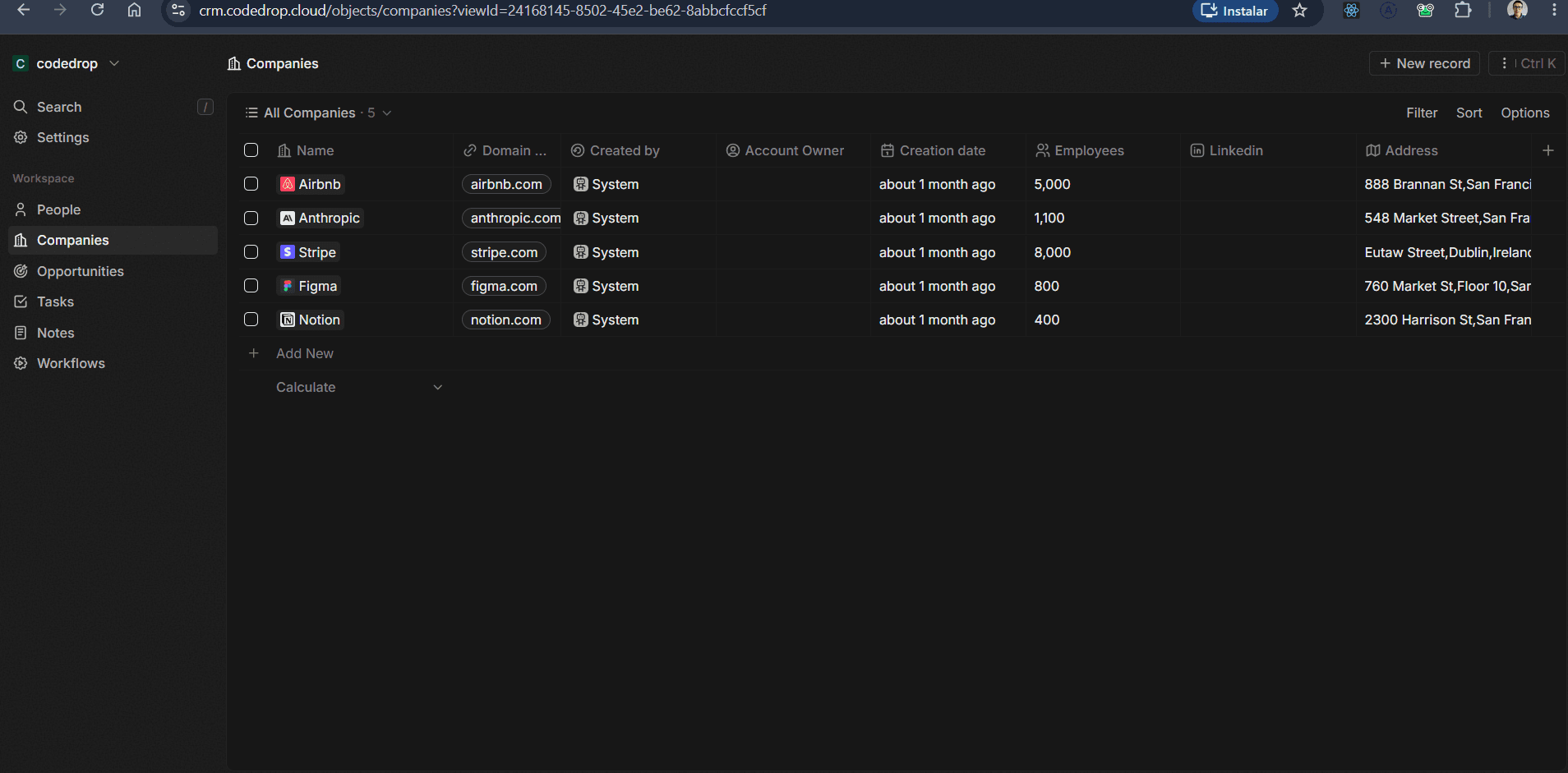Click the 5,000 employees cell for Airbnb
Image resolution: width=1568 pixels, height=773 pixels.
point(1103,184)
